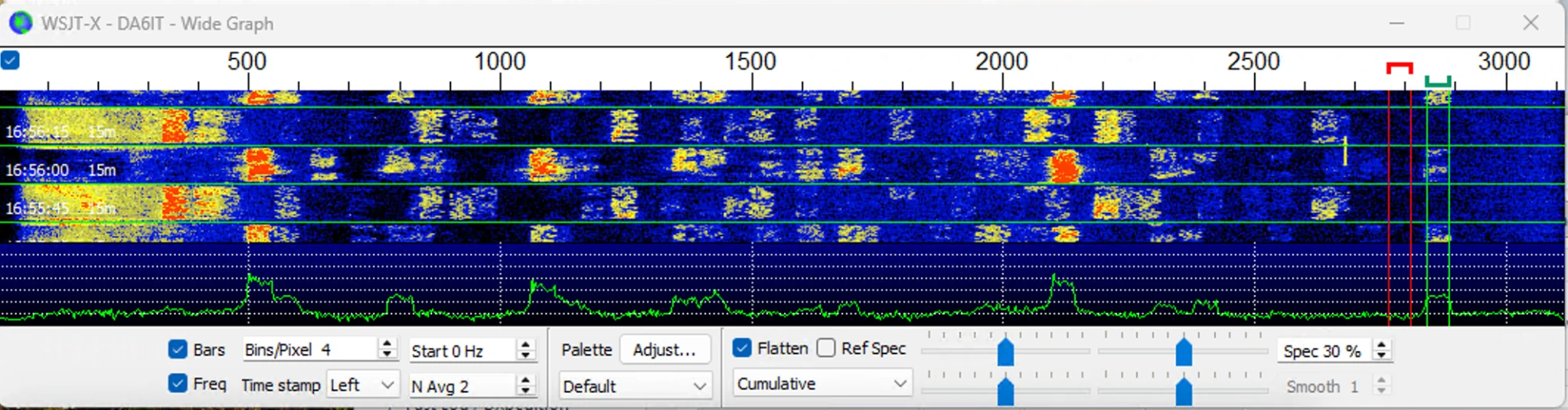Click the green Rx frequency marker
The width and height of the screenshot is (1568, 410).
click(1438, 80)
